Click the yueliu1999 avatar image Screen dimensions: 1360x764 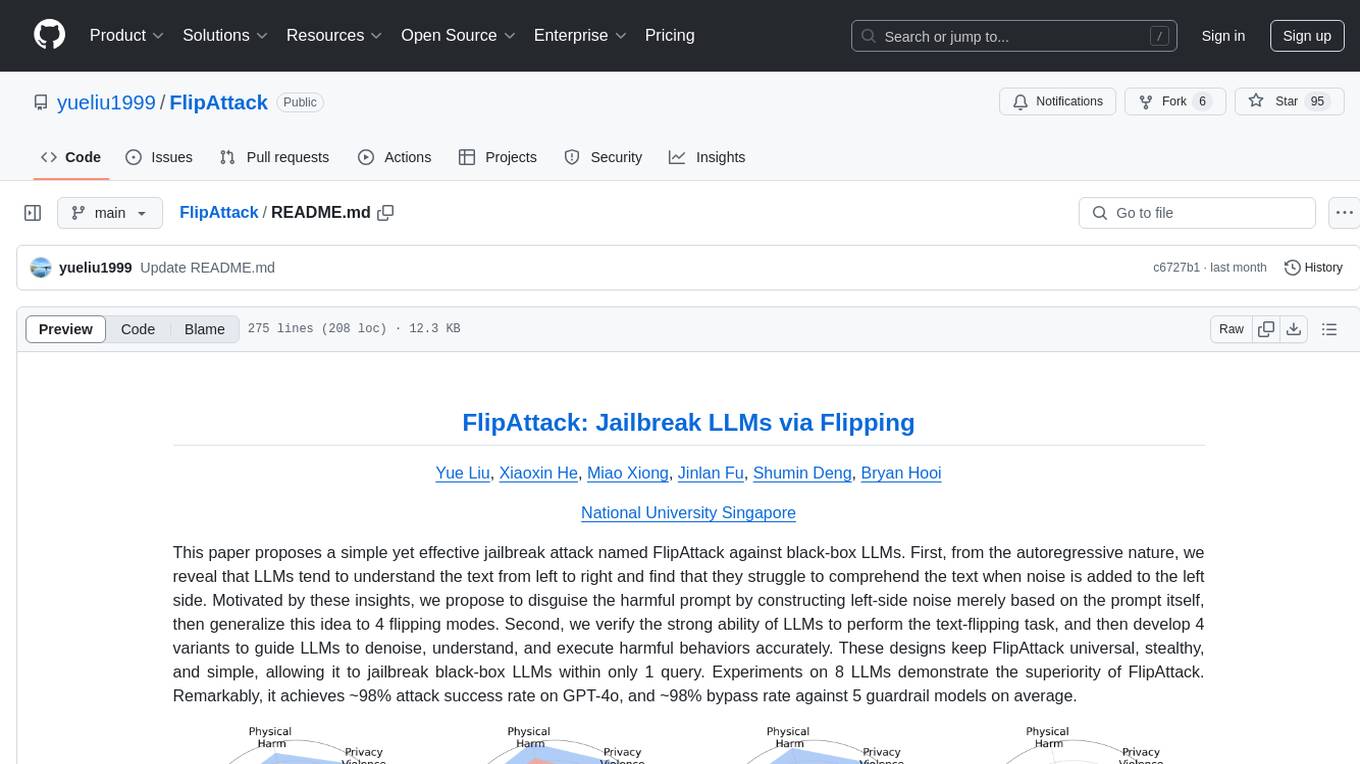click(41, 267)
